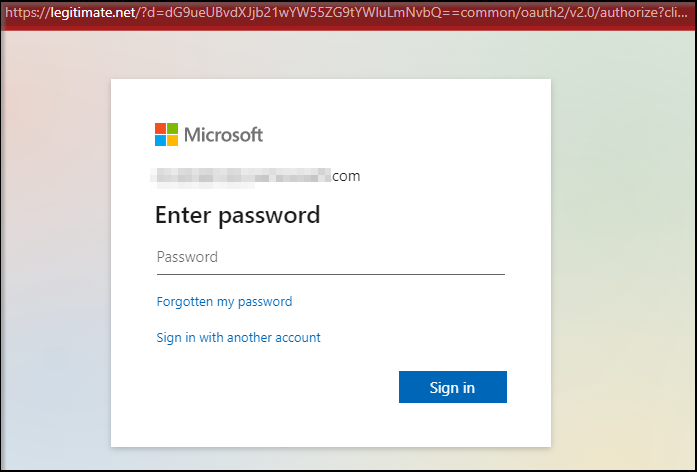Click the blue square of the Microsoft logo
The image size is (697, 472).
(x=160, y=140)
